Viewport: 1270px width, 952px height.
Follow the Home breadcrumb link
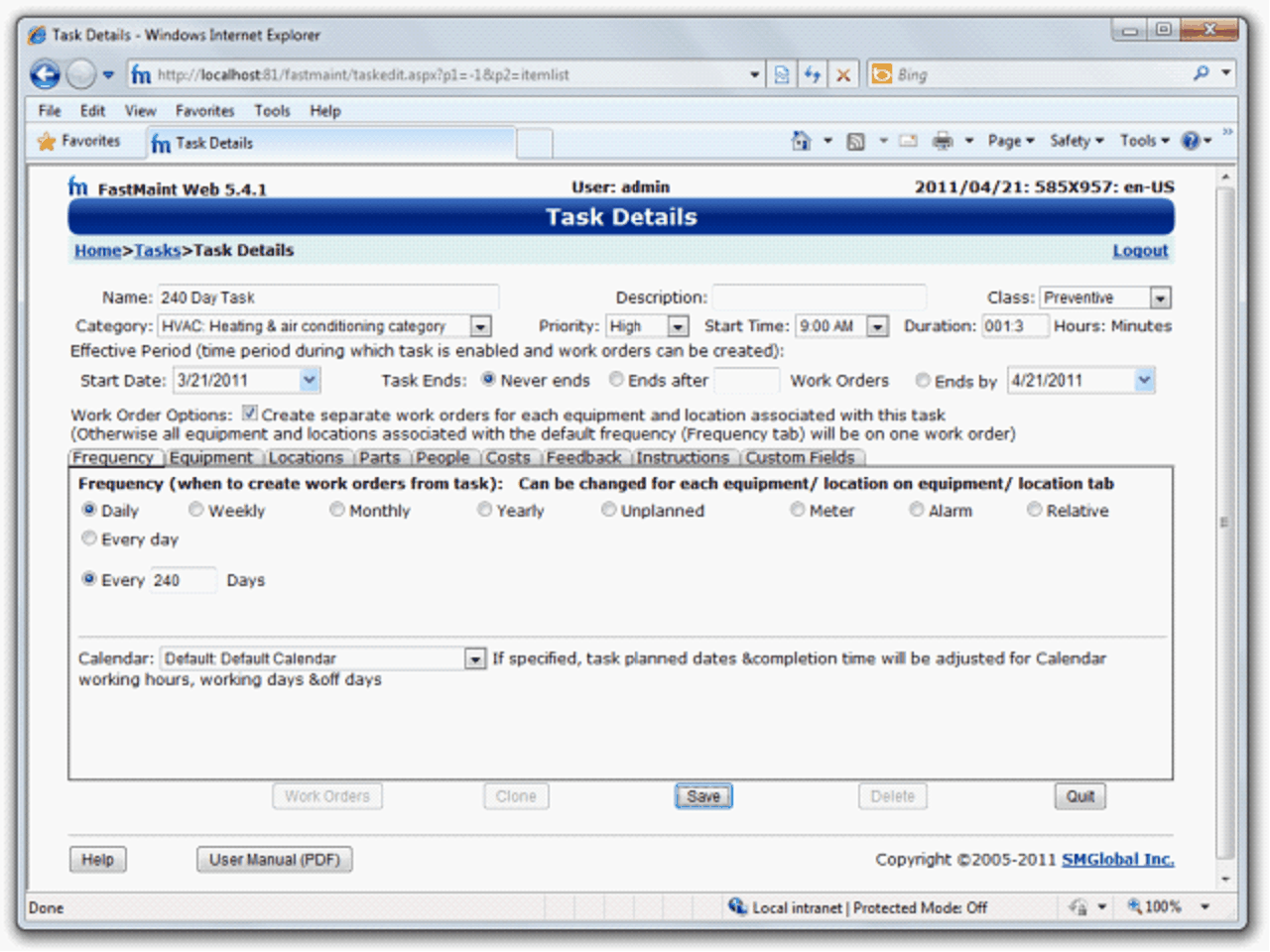pyautogui.click(x=97, y=251)
